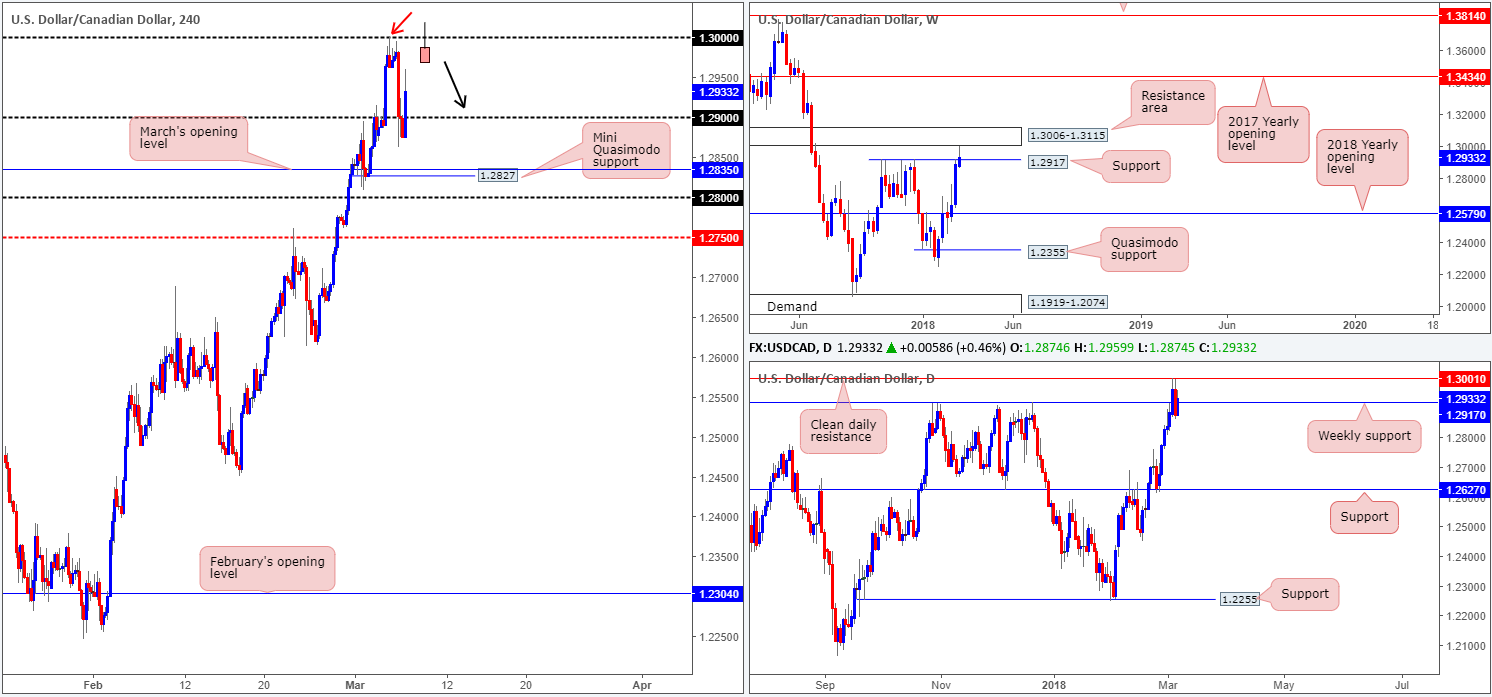Click the "February's opening level" callout

tap(267, 568)
